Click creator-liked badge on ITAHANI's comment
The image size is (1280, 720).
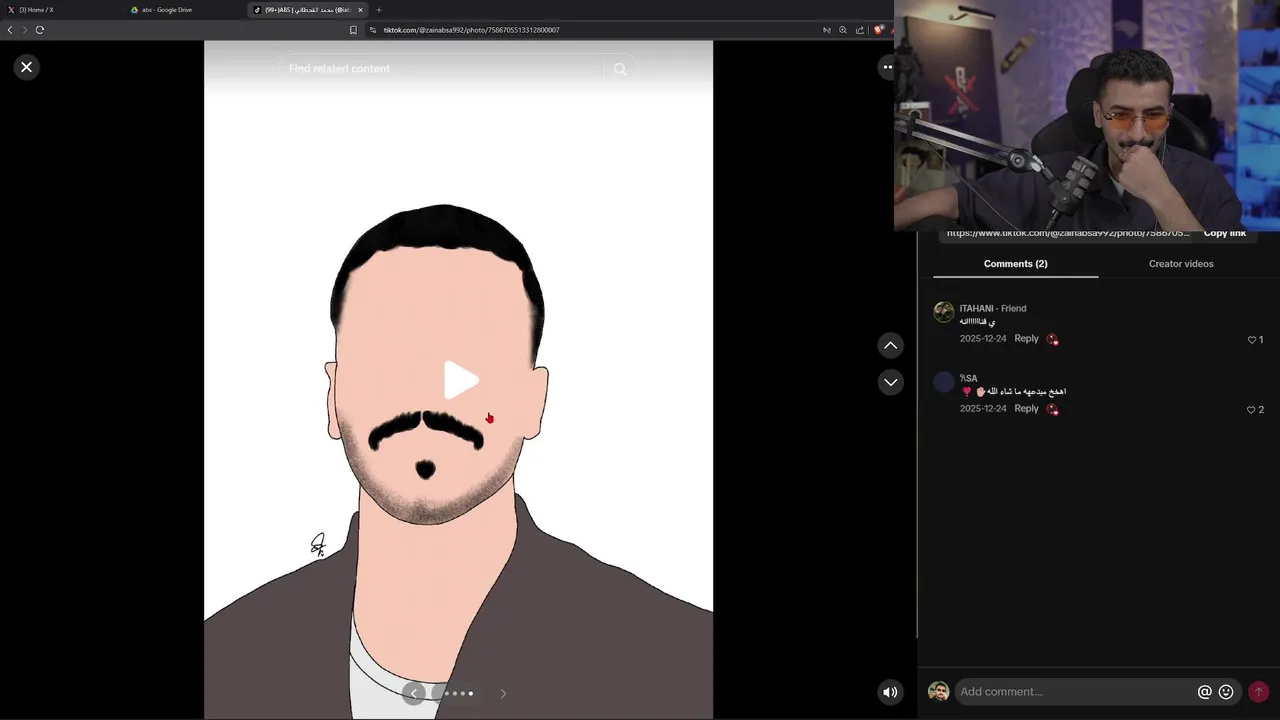(x=1052, y=339)
